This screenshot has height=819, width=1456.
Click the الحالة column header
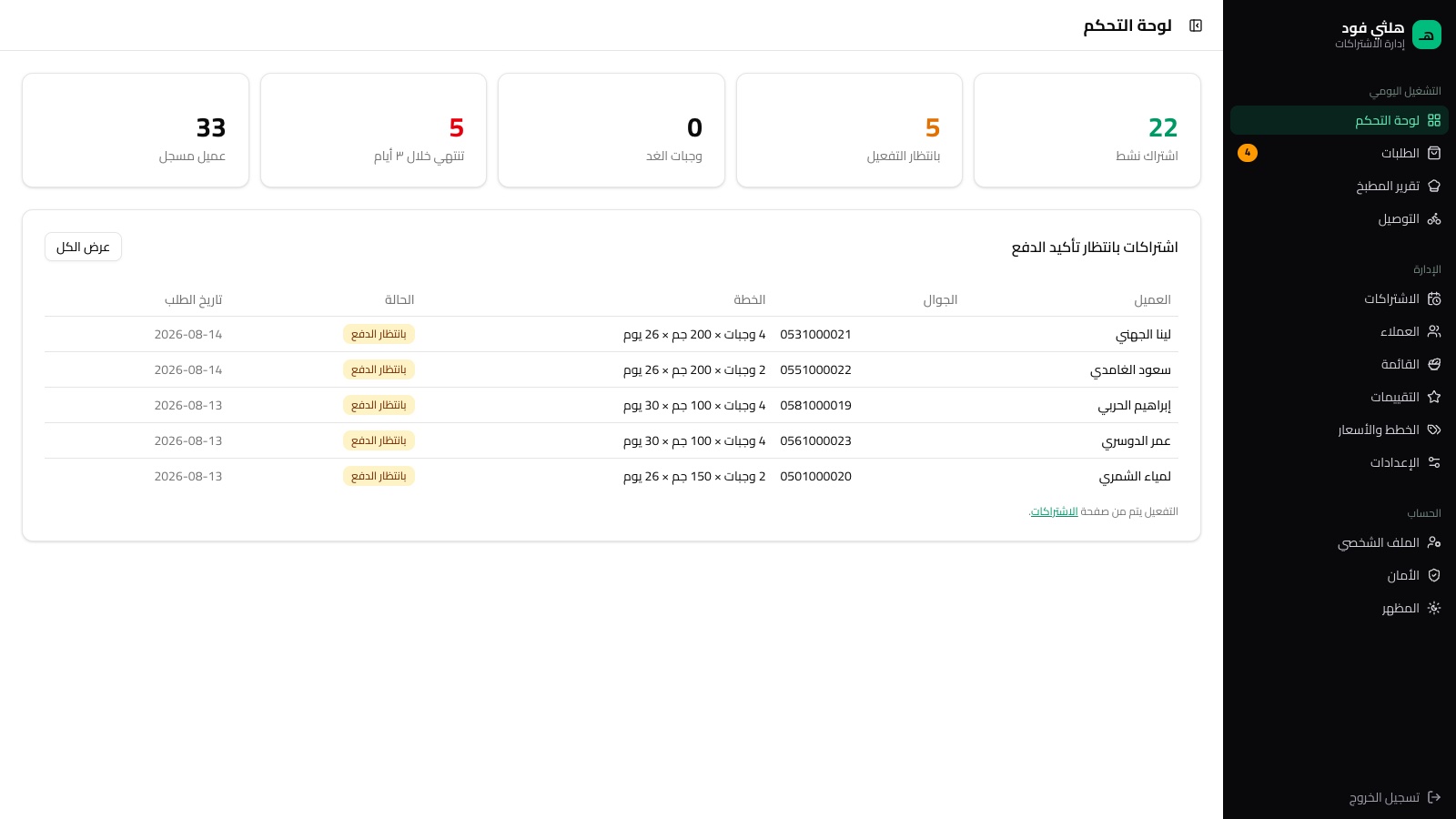point(399,299)
